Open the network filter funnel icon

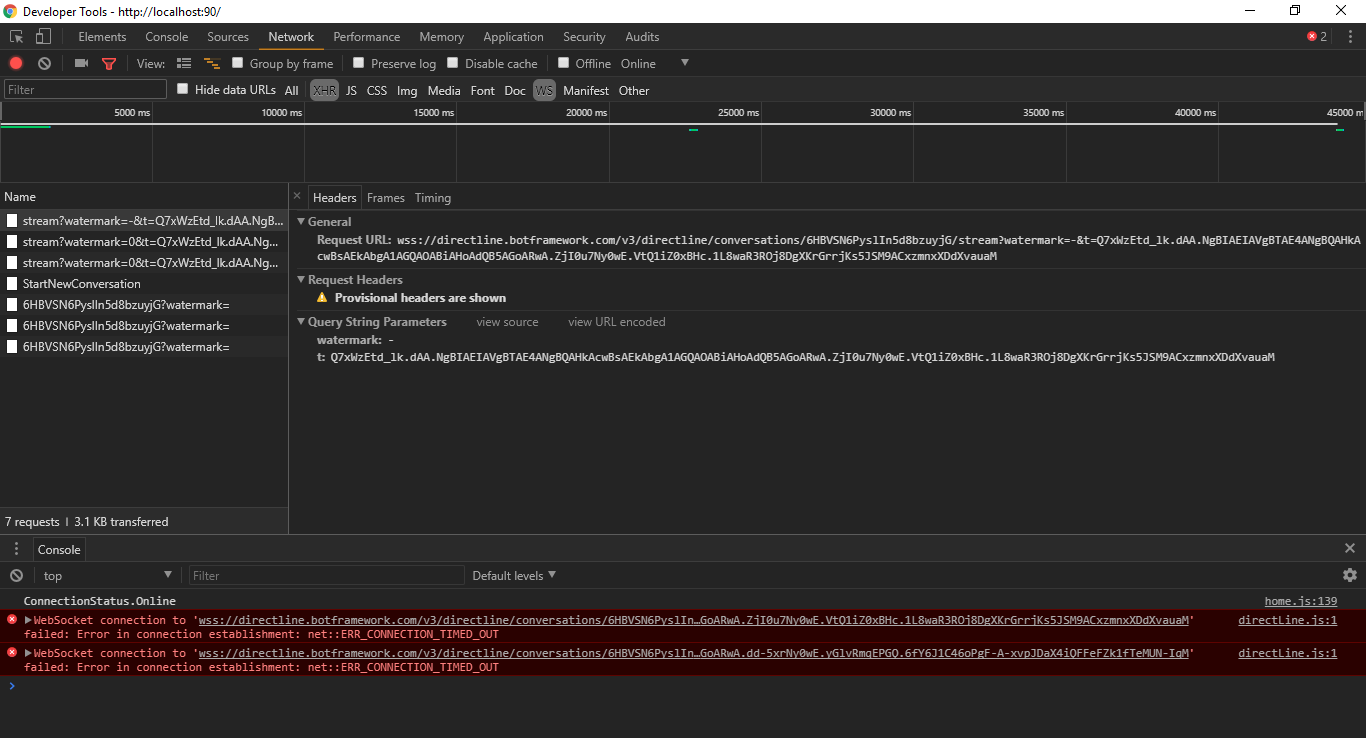[x=109, y=63]
